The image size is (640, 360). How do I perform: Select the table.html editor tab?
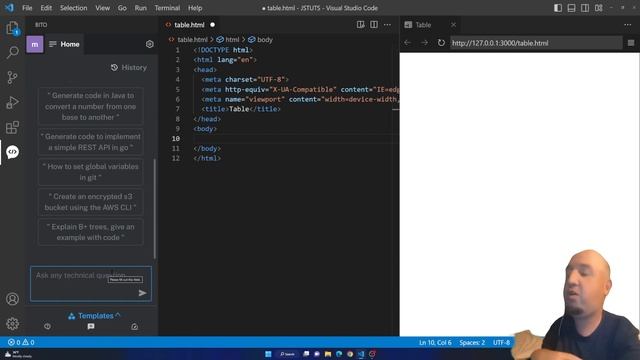(189, 25)
